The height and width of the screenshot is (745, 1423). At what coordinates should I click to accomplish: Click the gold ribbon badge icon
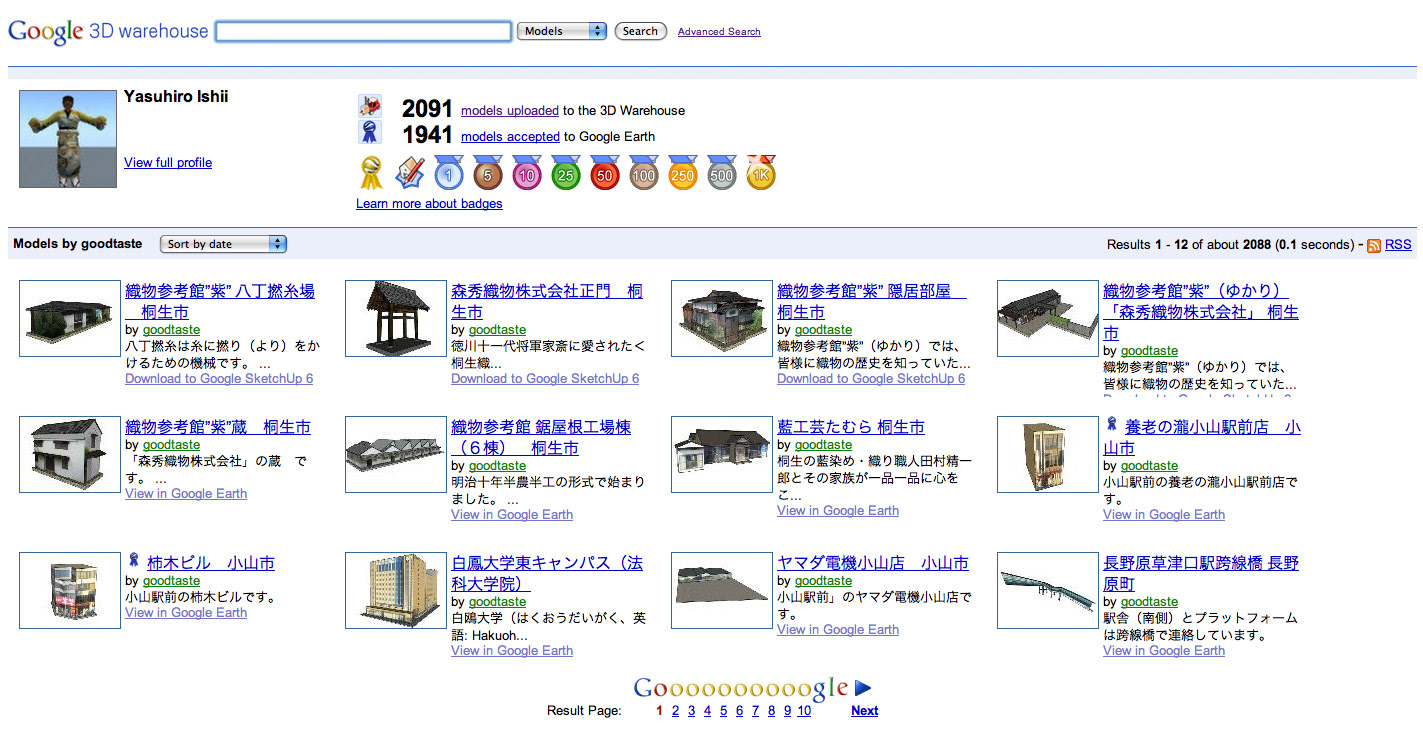(371, 173)
